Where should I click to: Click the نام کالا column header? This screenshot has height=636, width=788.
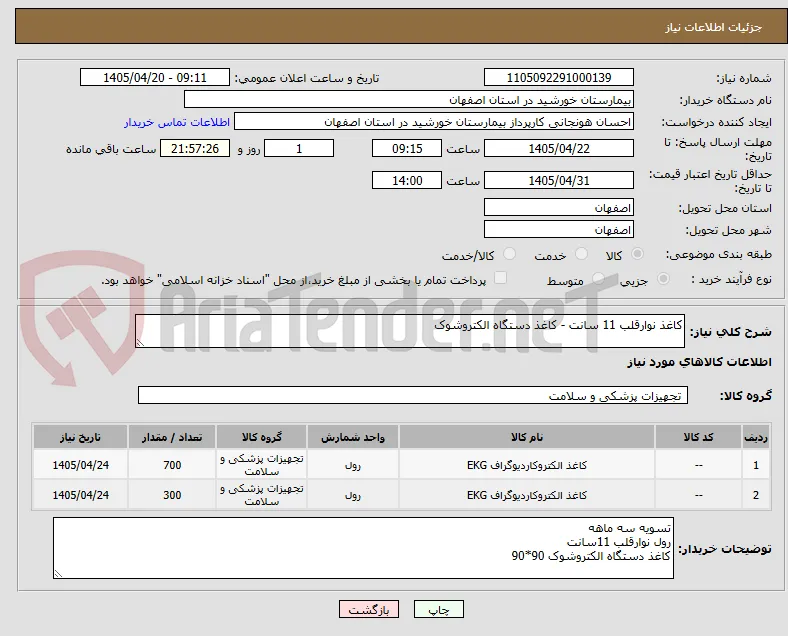527,437
